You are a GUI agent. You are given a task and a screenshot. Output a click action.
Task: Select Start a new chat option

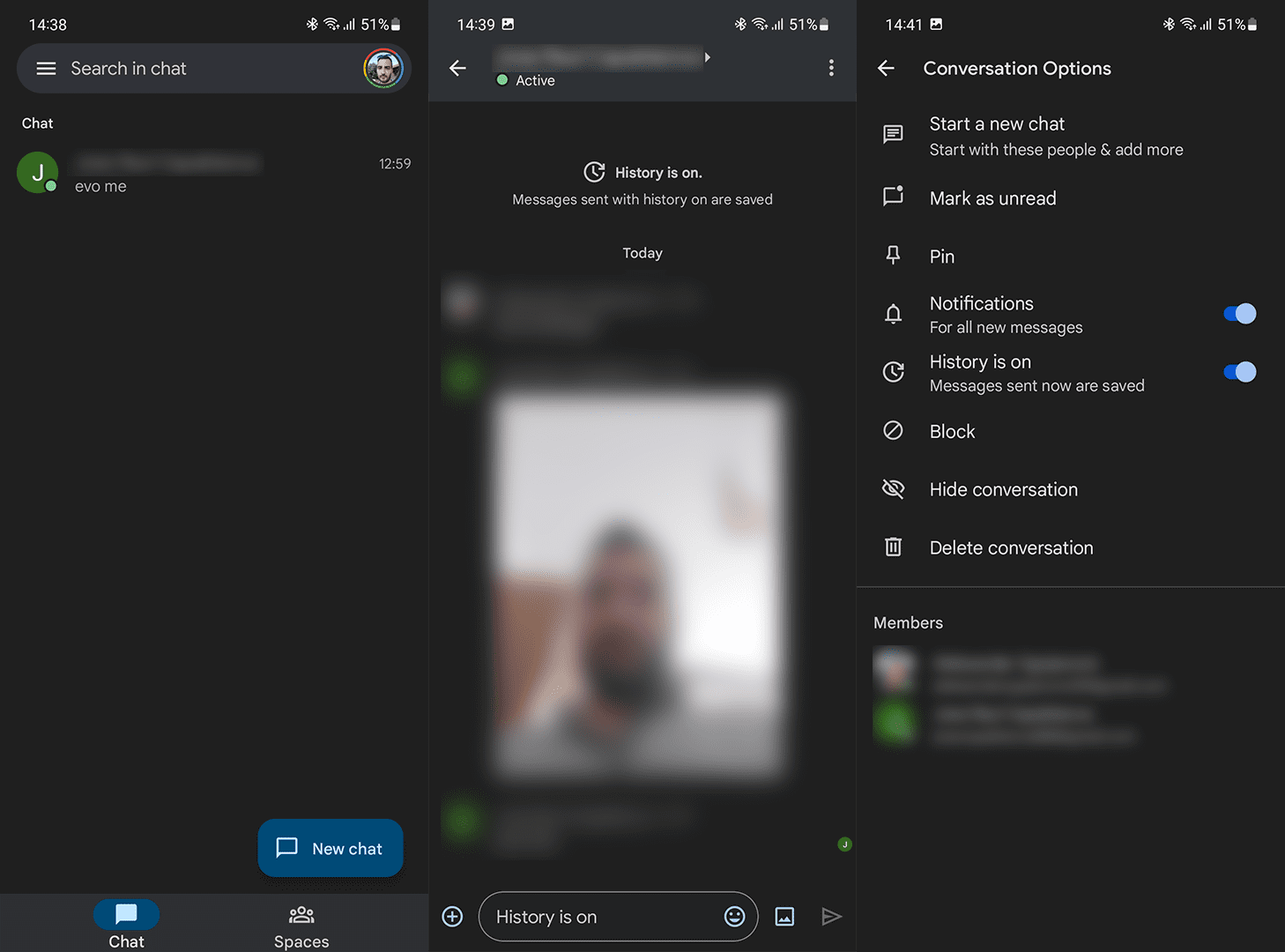[x=1071, y=136]
